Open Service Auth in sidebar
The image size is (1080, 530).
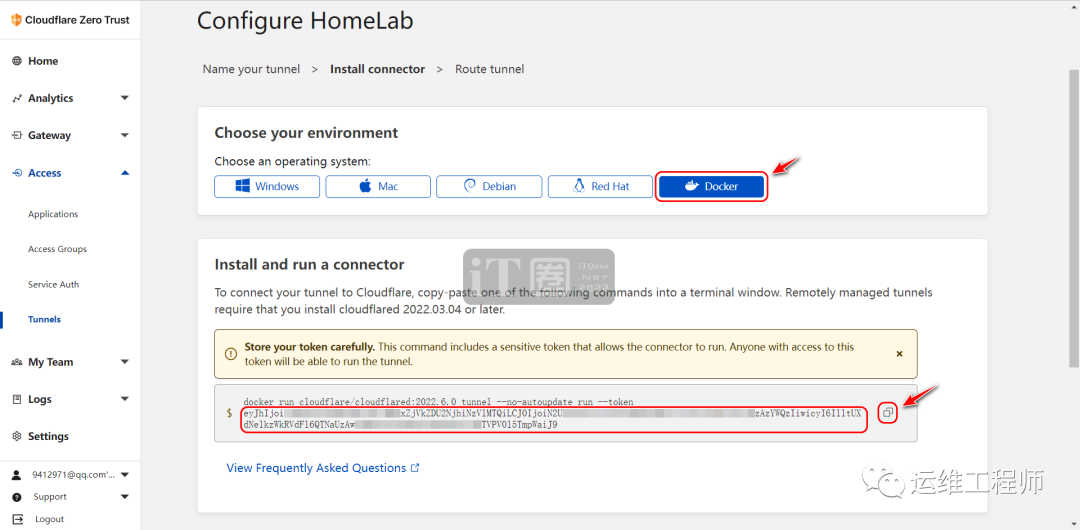(53, 285)
